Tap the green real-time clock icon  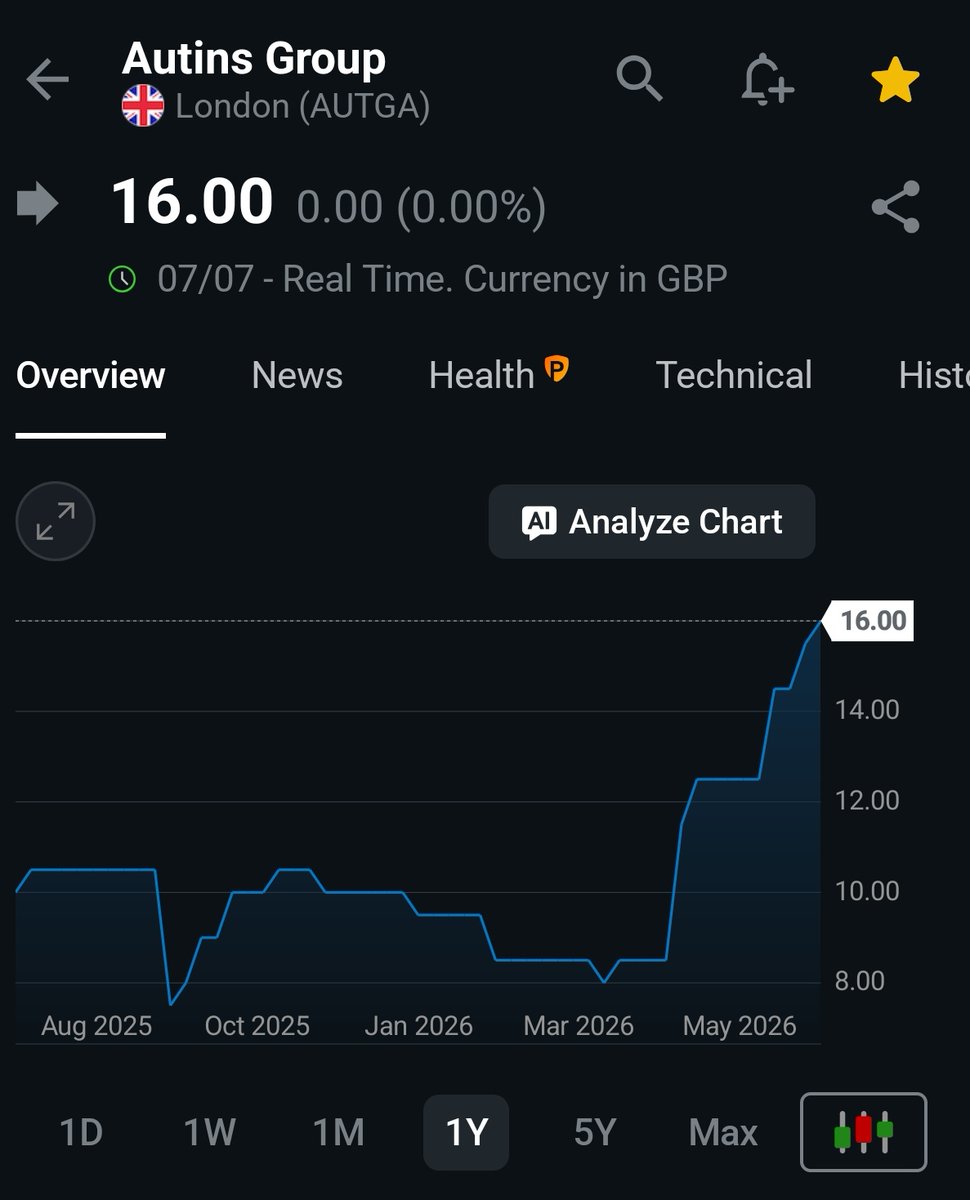[x=122, y=279]
